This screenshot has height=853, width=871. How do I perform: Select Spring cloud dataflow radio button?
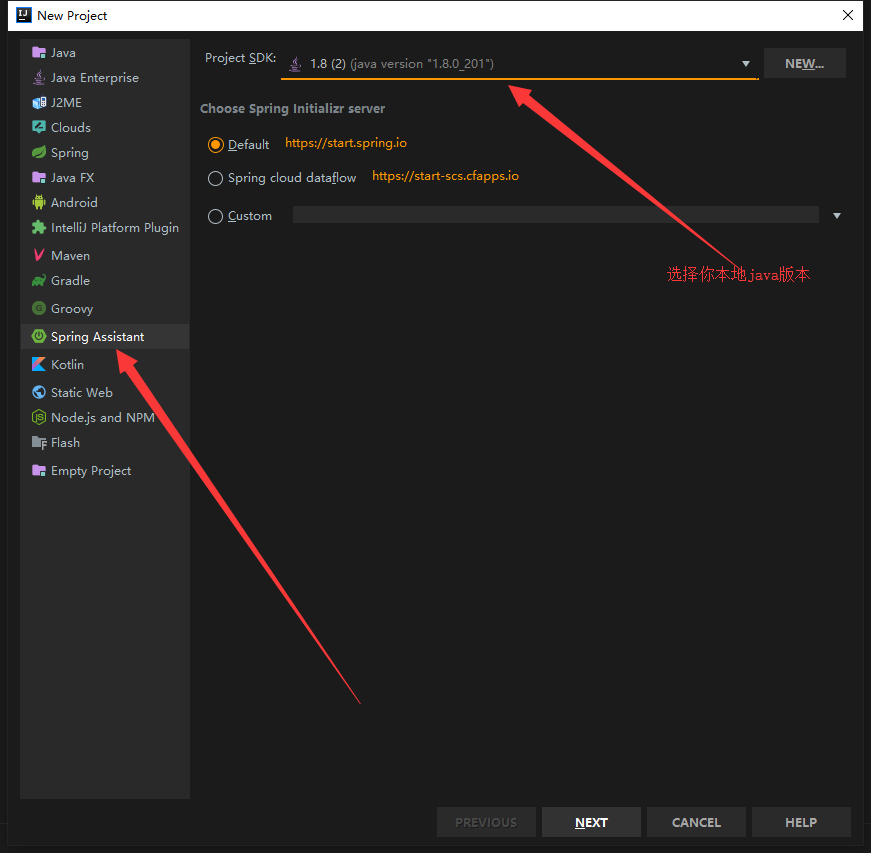coord(216,178)
